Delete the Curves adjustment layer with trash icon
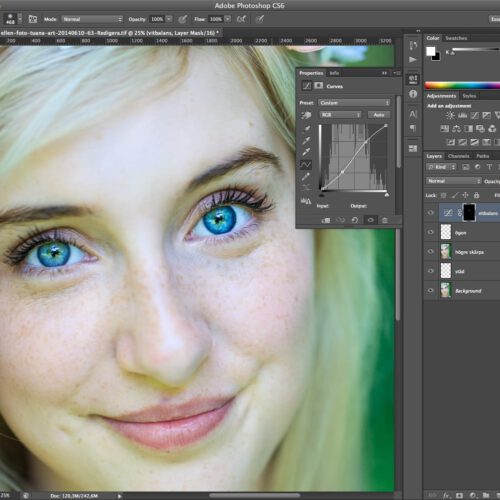 point(385,220)
